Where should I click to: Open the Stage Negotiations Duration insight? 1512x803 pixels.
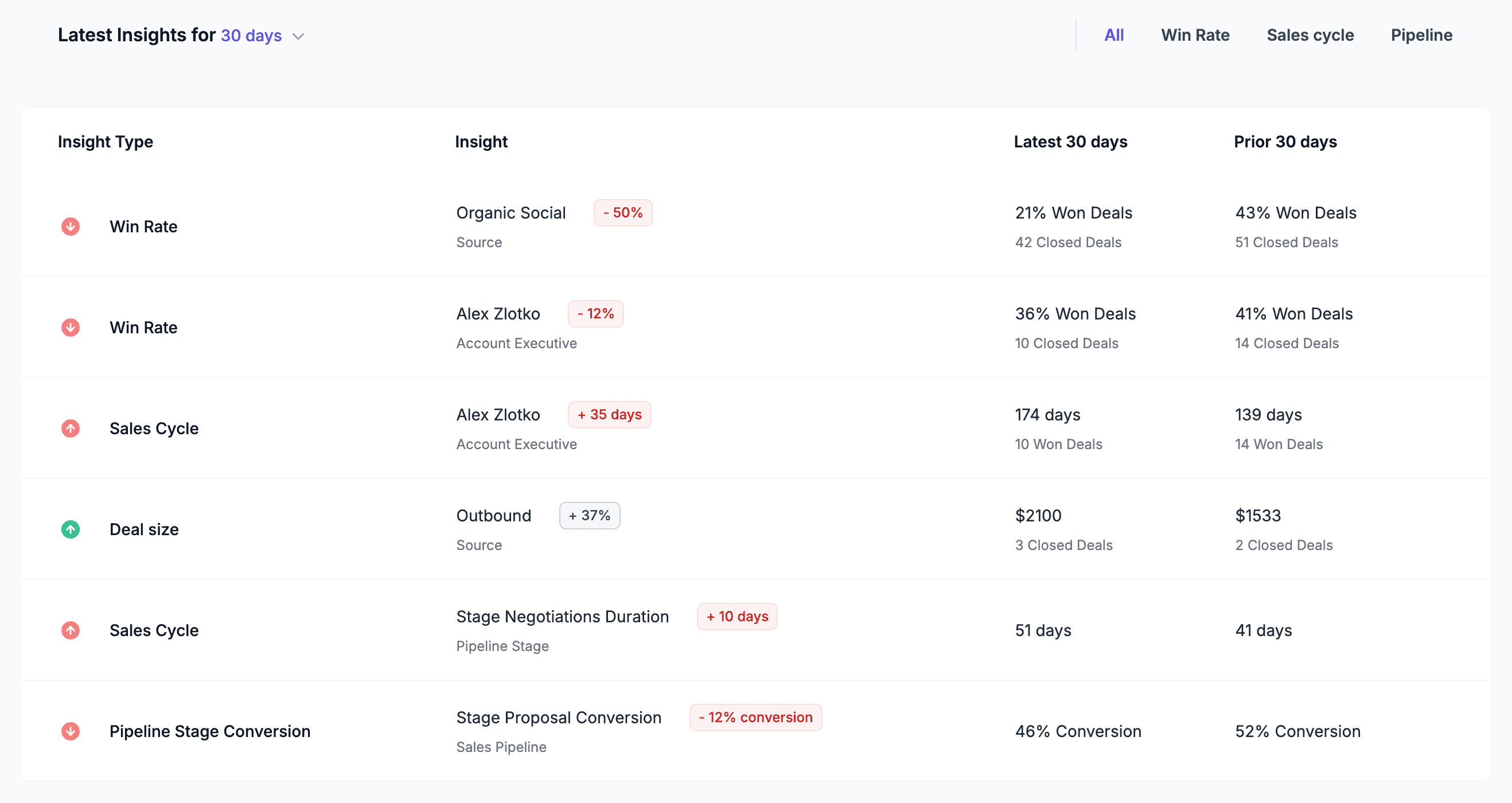[x=562, y=617]
